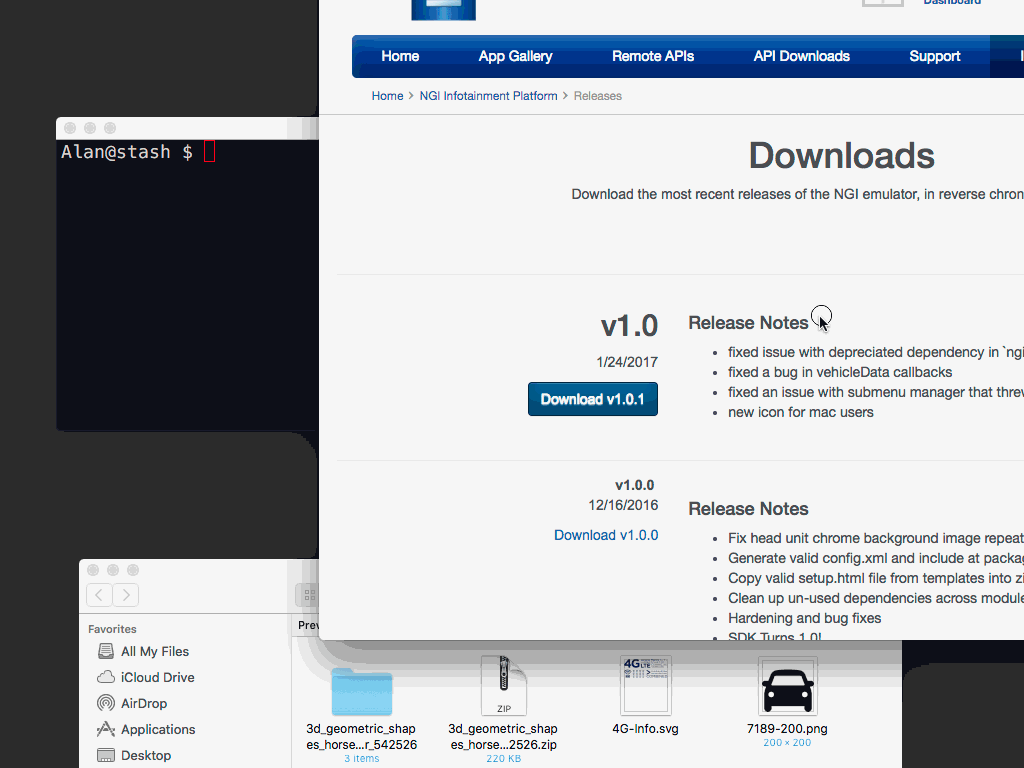The width and height of the screenshot is (1024, 768).
Task: Click the terminal prompt input cursor
Action: point(210,152)
